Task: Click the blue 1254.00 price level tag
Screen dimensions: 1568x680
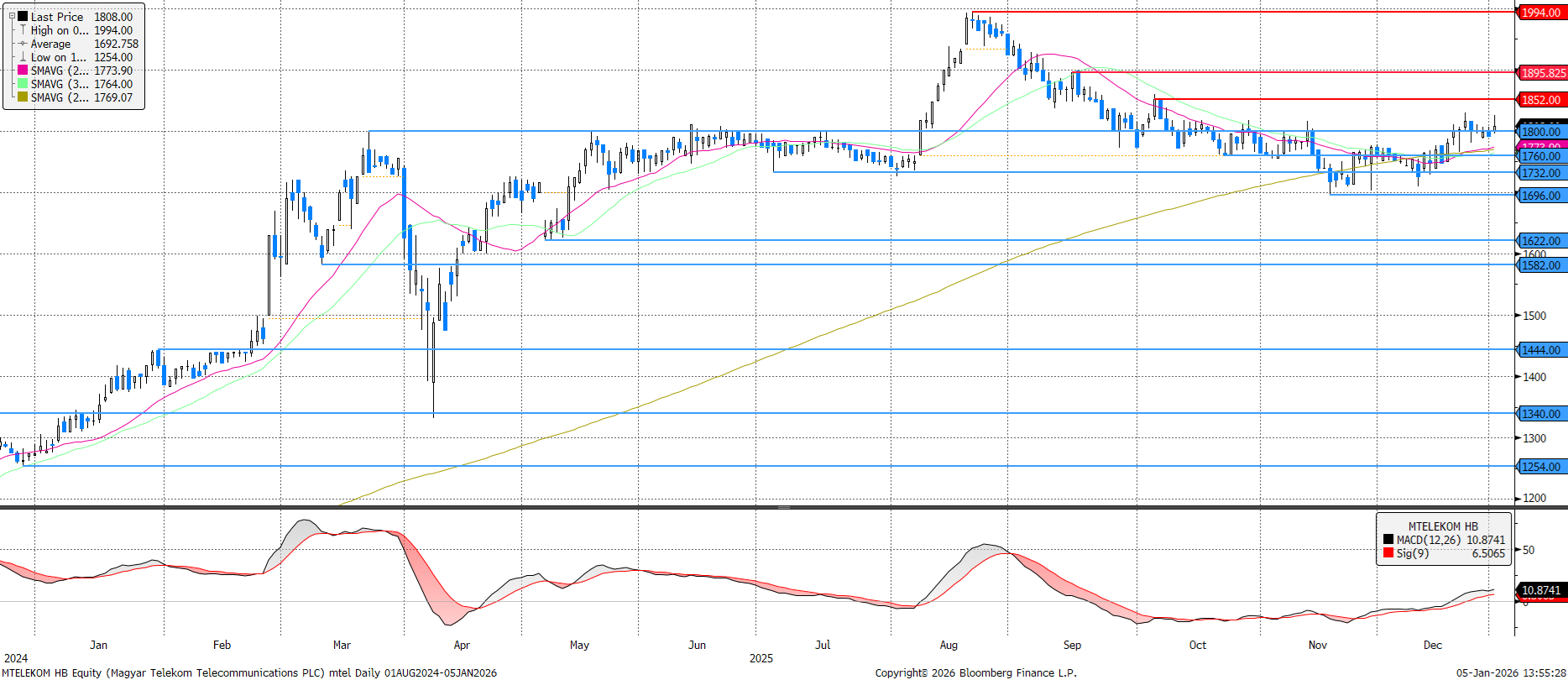Action: 1540,467
